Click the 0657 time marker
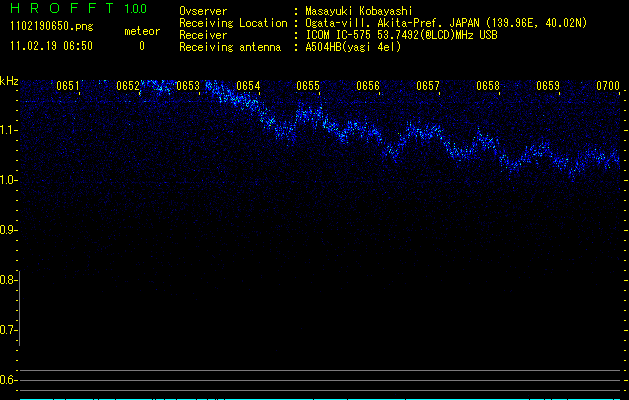 (x=428, y=86)
